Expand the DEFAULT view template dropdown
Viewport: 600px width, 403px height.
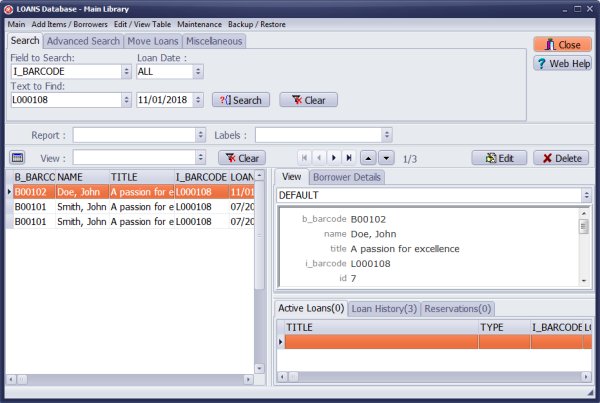tap(586, 195)
